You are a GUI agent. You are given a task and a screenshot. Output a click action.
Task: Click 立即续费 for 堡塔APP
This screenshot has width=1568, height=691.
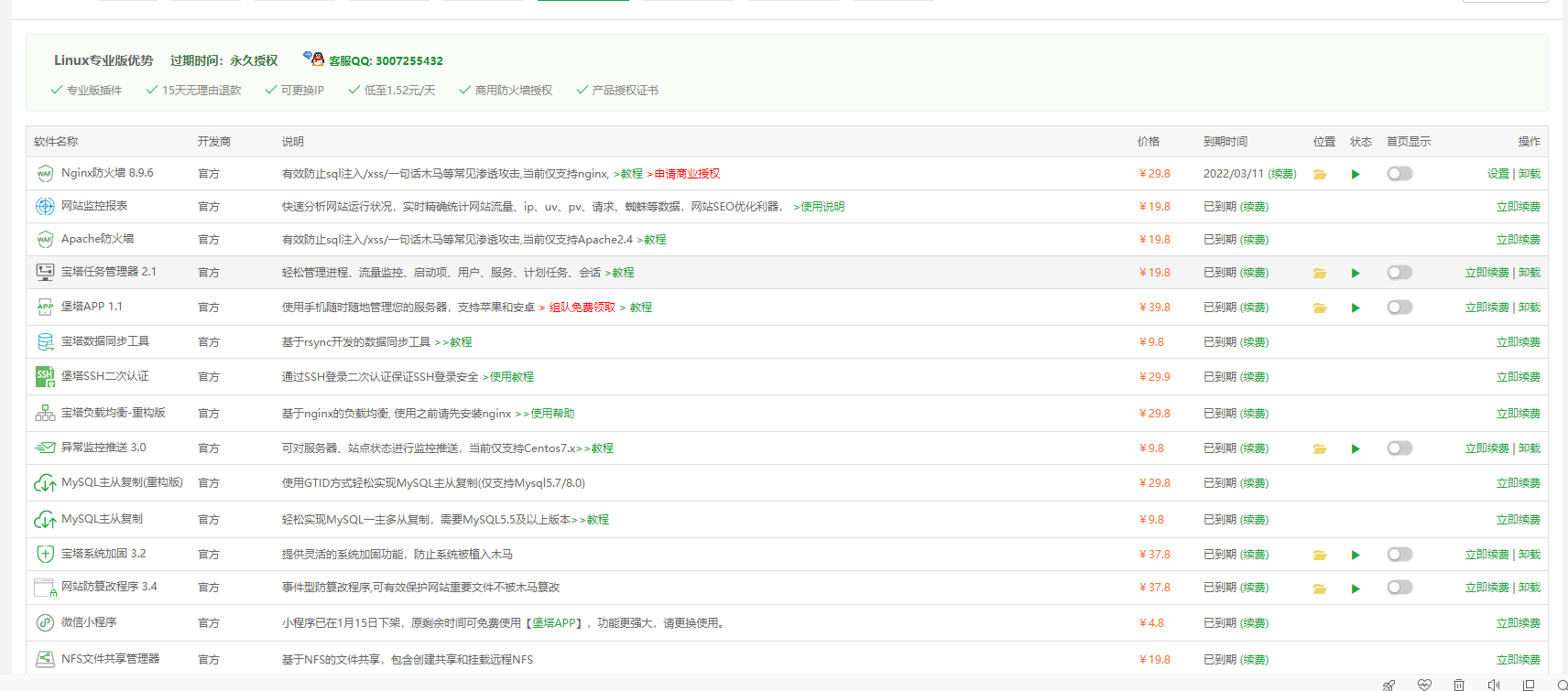point(1487,307)
